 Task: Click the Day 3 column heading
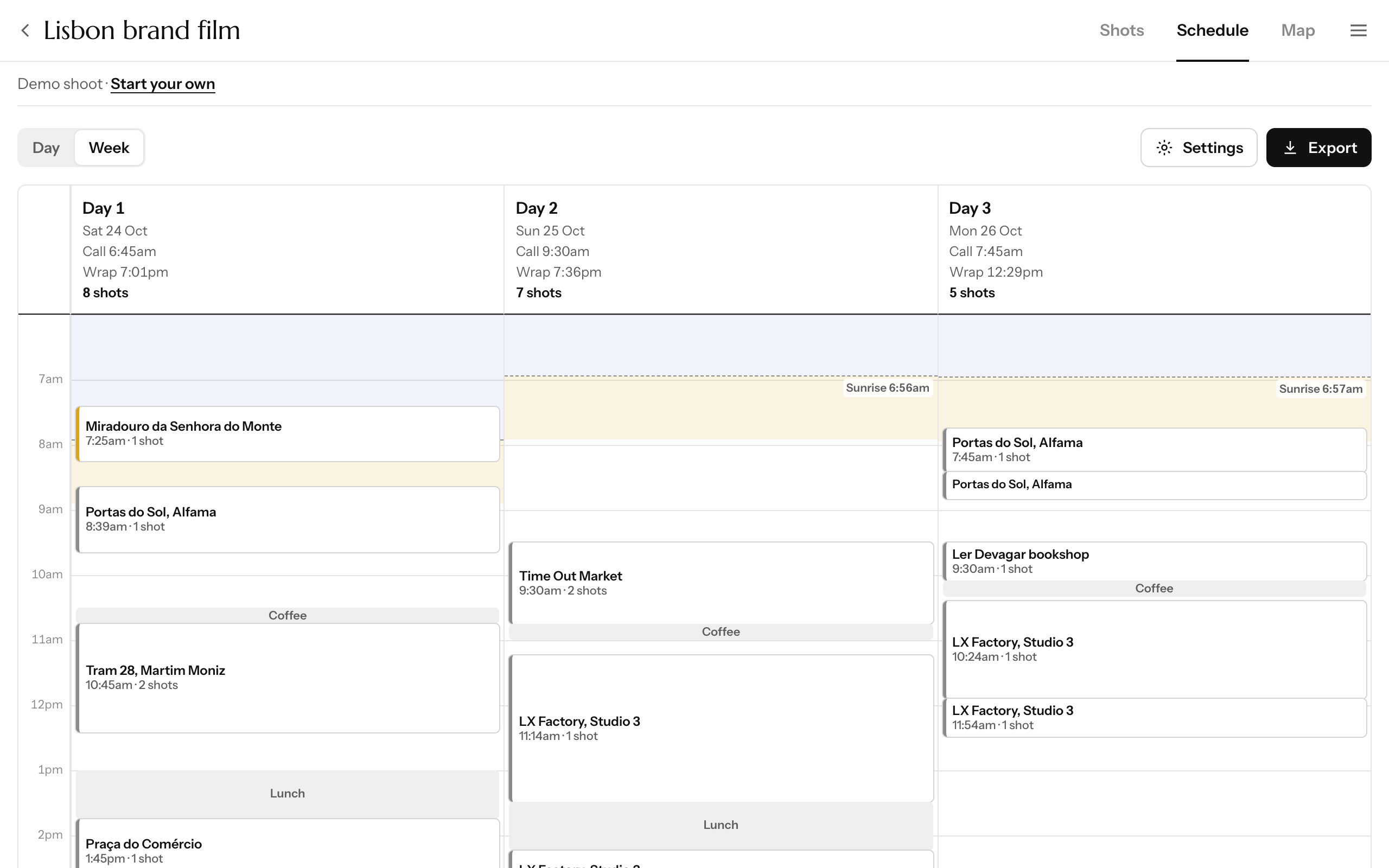click(x=970, y=208)
